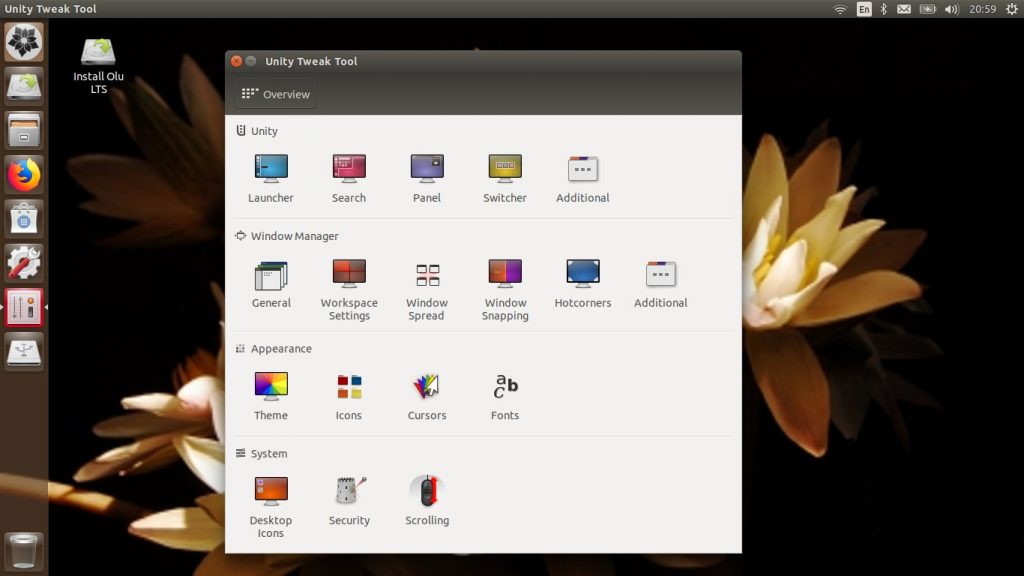
Task: Launch Firefox from the Unity launcher
Action: (24, 175)
